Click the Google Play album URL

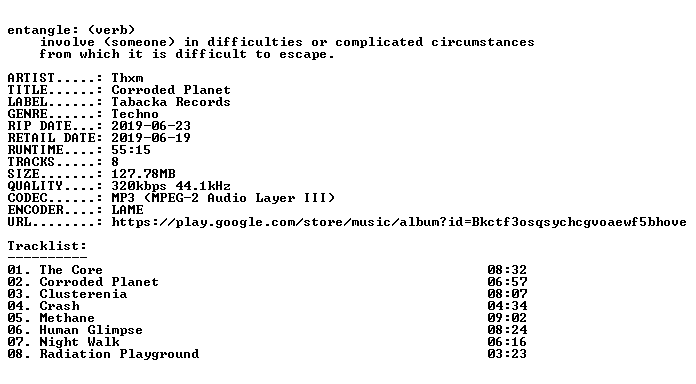399,222
